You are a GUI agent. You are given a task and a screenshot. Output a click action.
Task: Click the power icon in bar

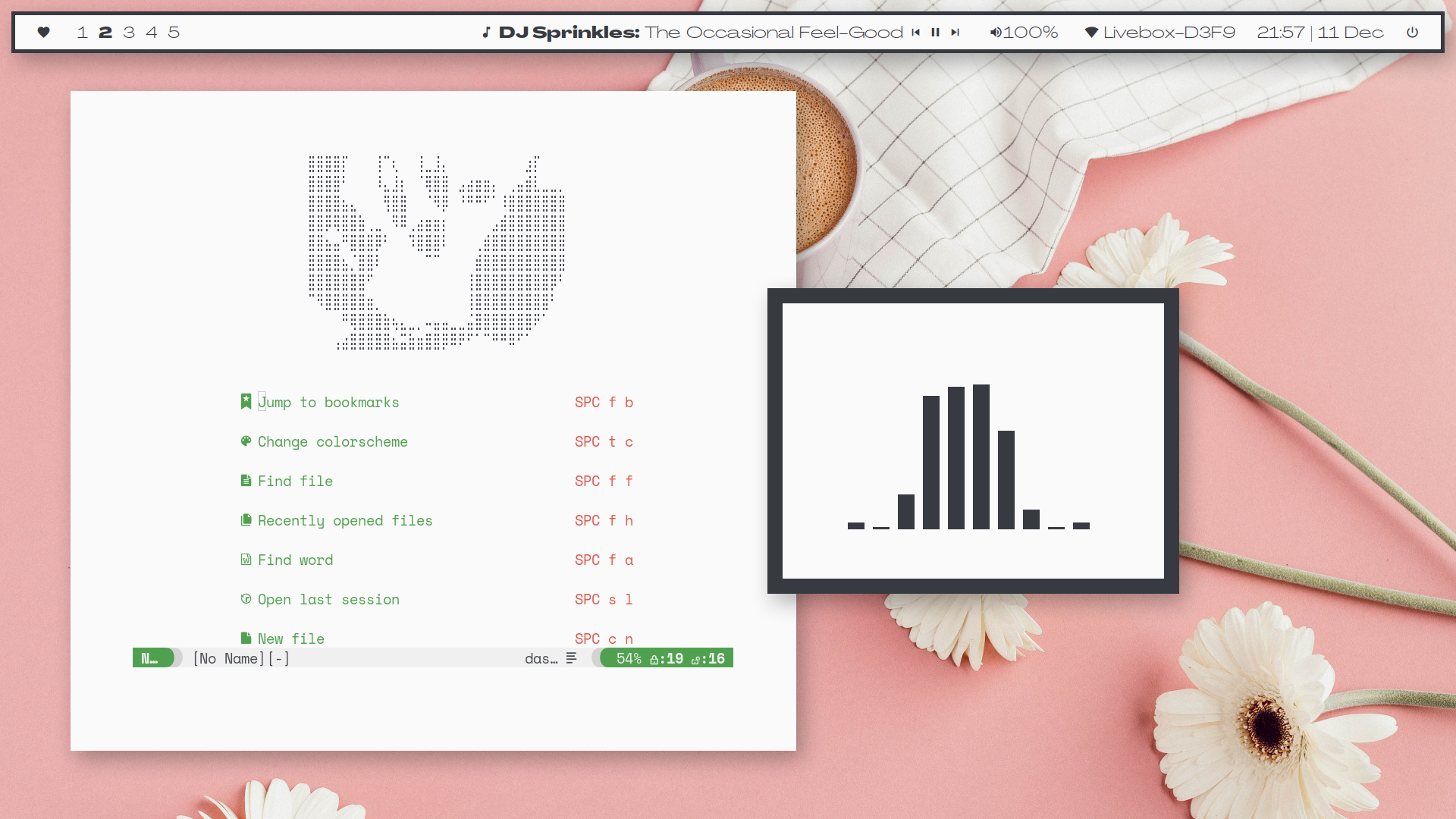point(1412,32)
